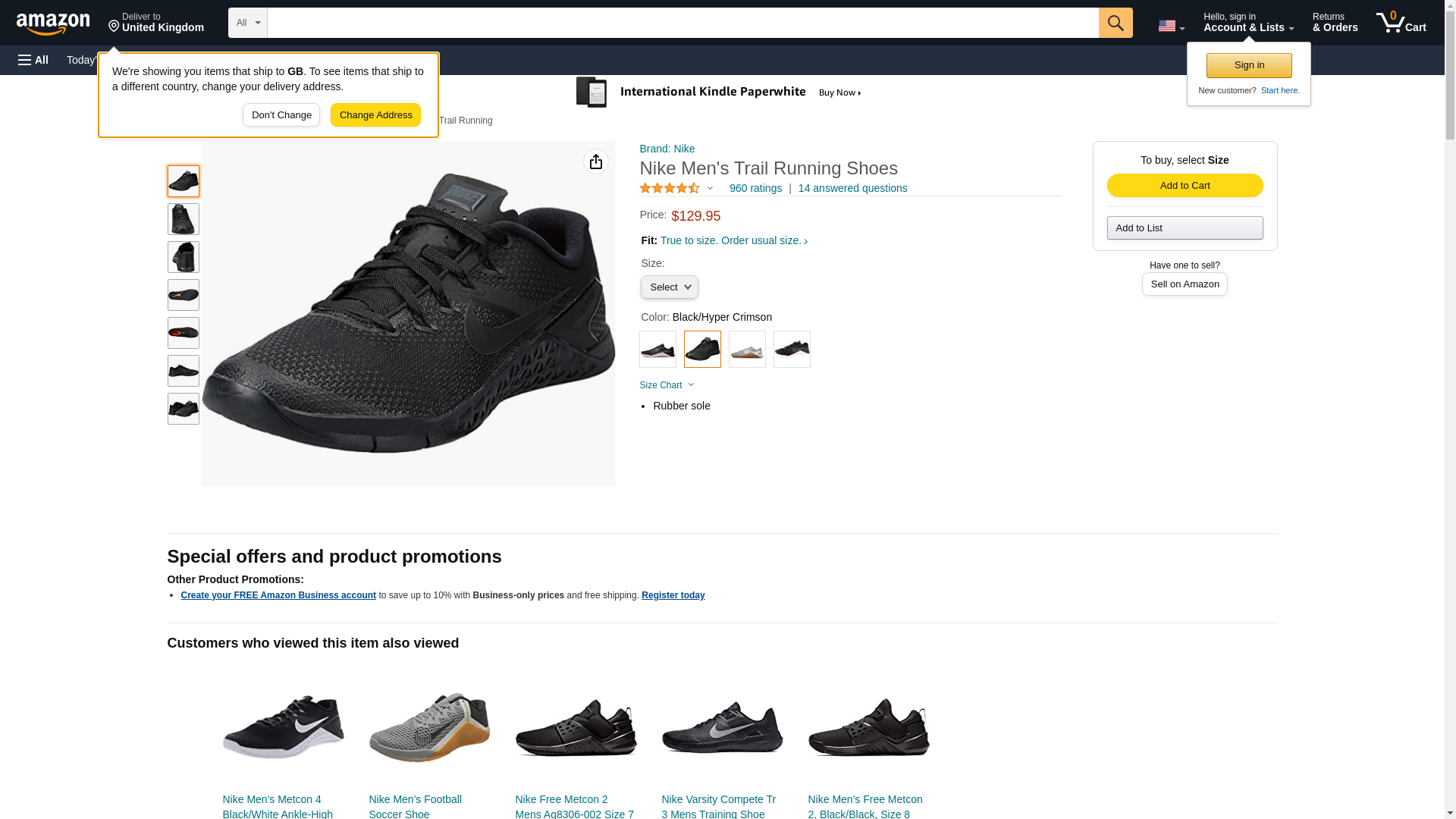Viewport: 1456px width, 819px height.
Task: Click the search magnifier button
Action: (x=1115, y=23)
